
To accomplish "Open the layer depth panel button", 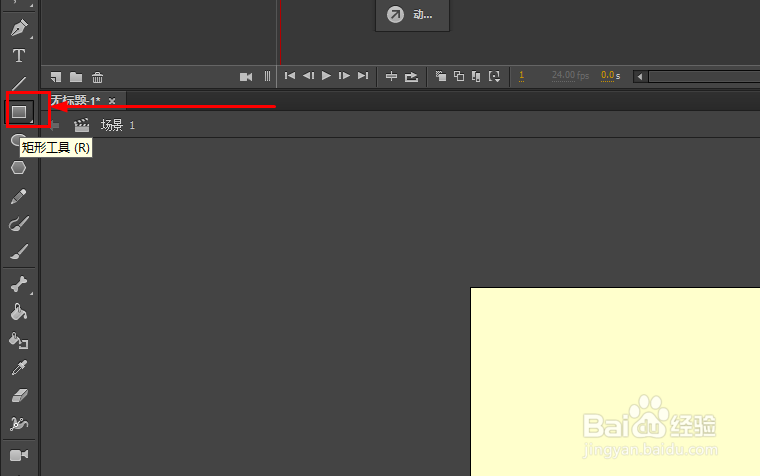I will click(x=267, y=77).
